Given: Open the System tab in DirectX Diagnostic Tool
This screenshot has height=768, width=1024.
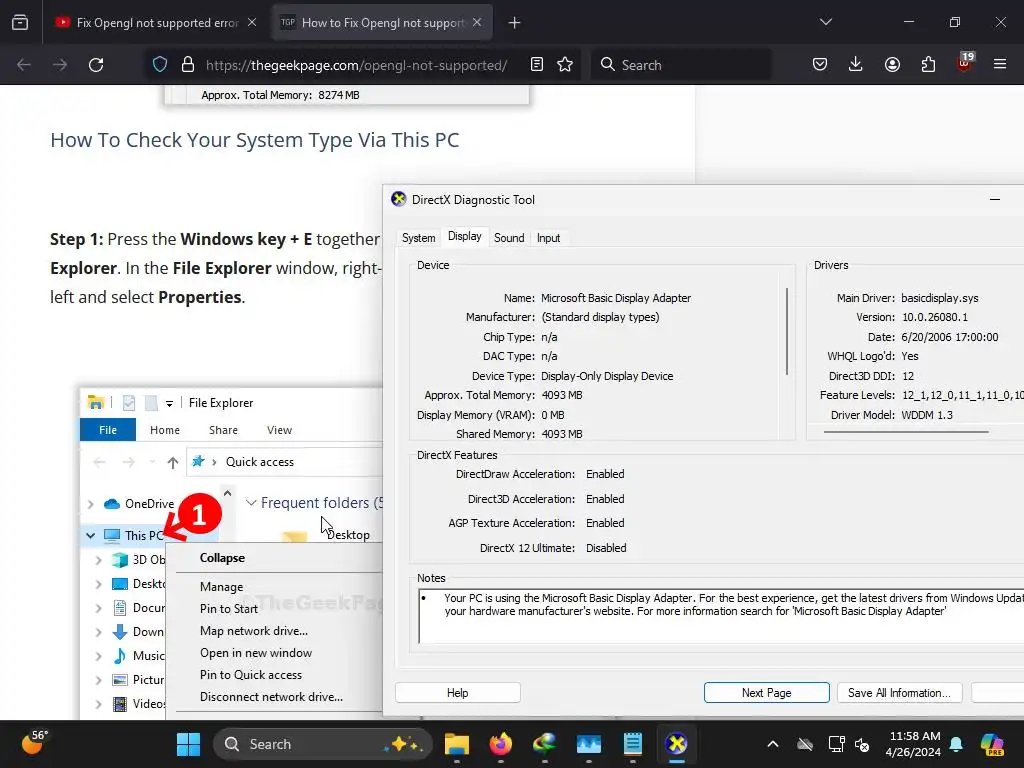Looking at the screenshot, I should 419,238.
